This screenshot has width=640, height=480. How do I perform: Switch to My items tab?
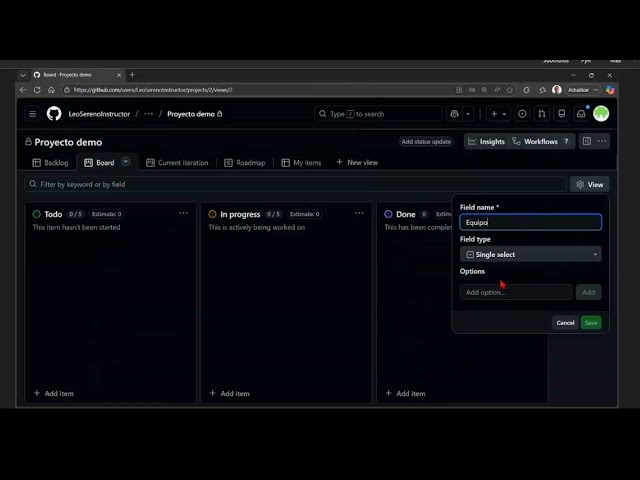tap(301, 162)
